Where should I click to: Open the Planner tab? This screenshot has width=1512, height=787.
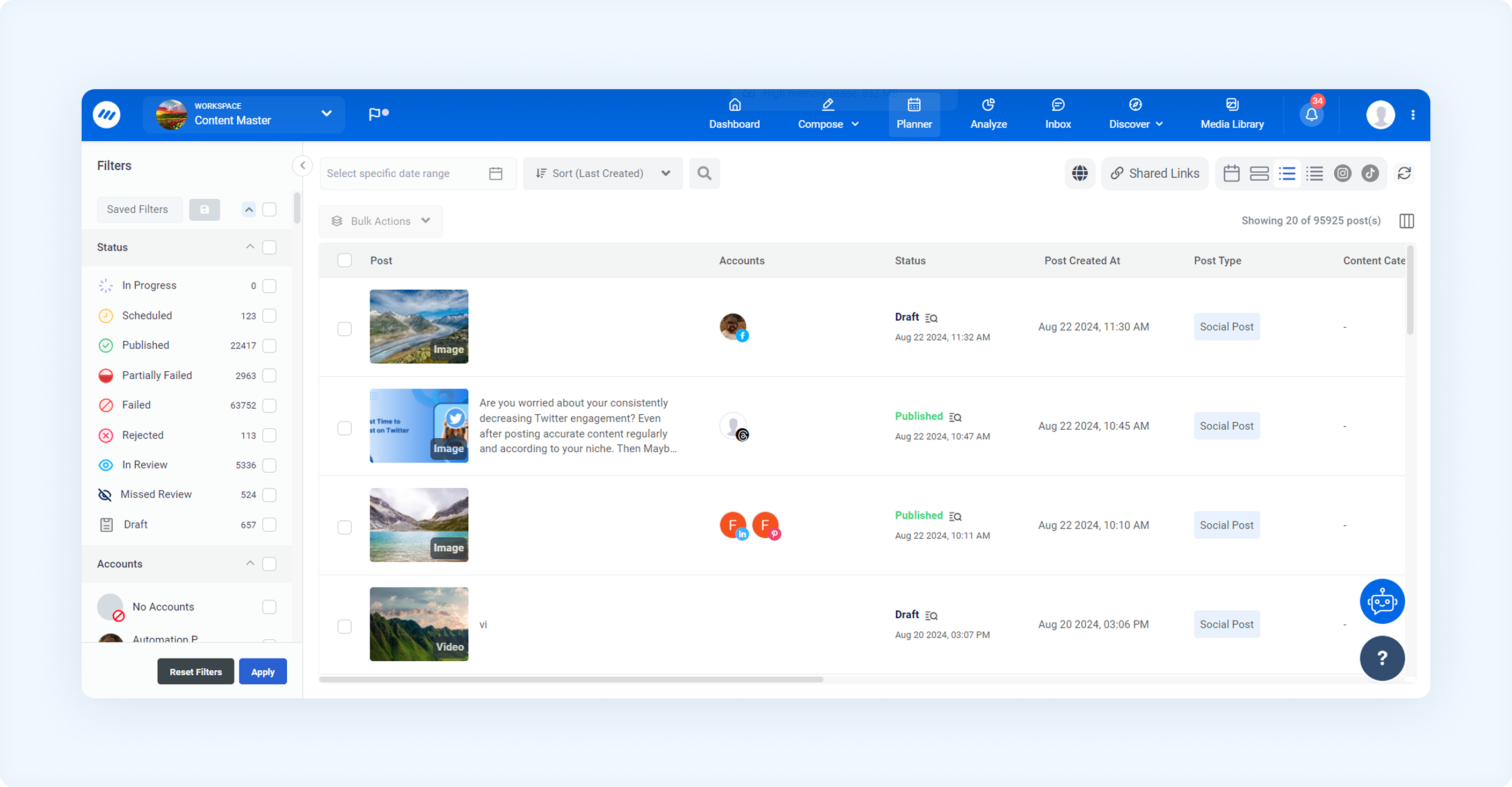[x=913, y=114]
